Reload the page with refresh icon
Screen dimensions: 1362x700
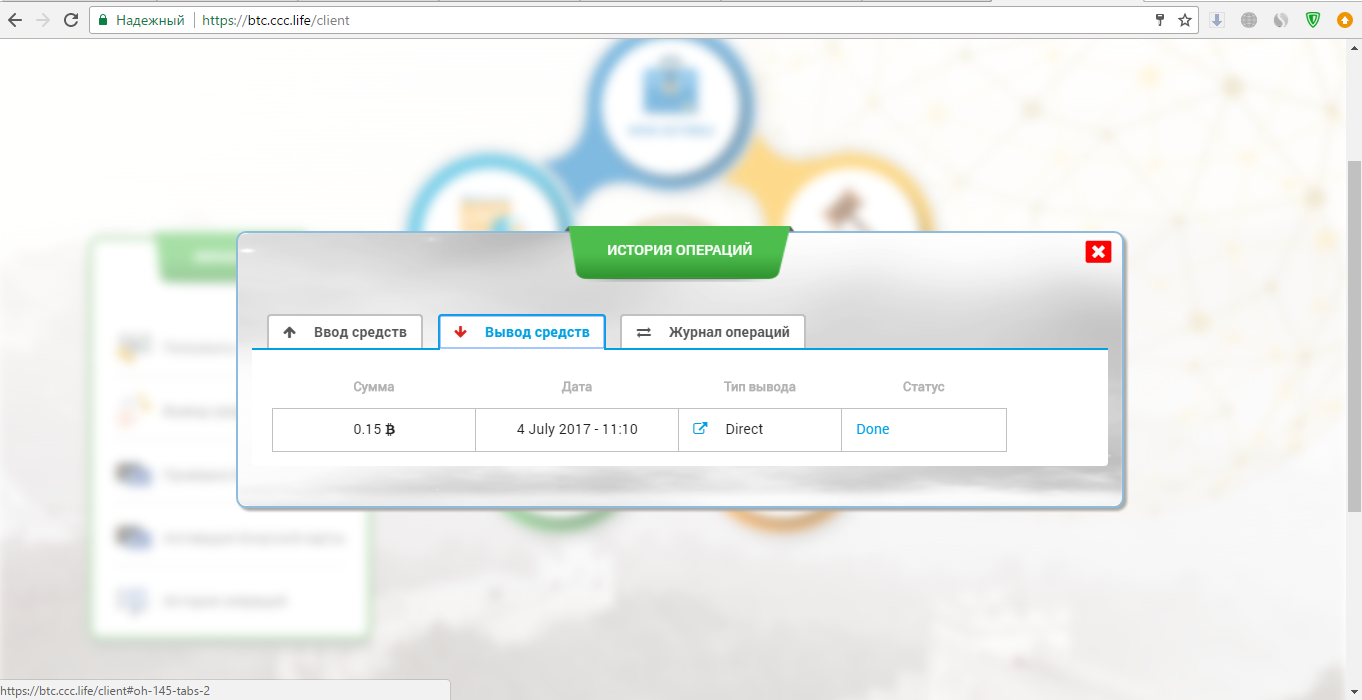coord(71,20)
